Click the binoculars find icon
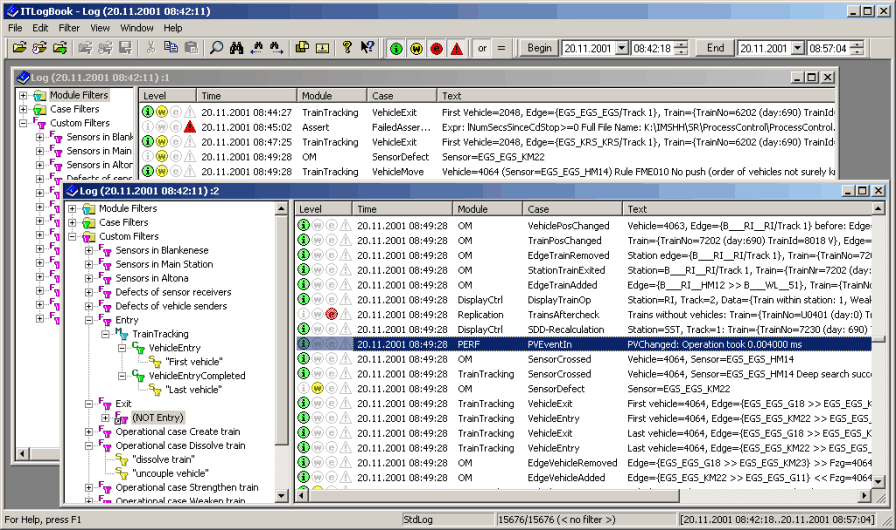 click(x=236, y=48)
